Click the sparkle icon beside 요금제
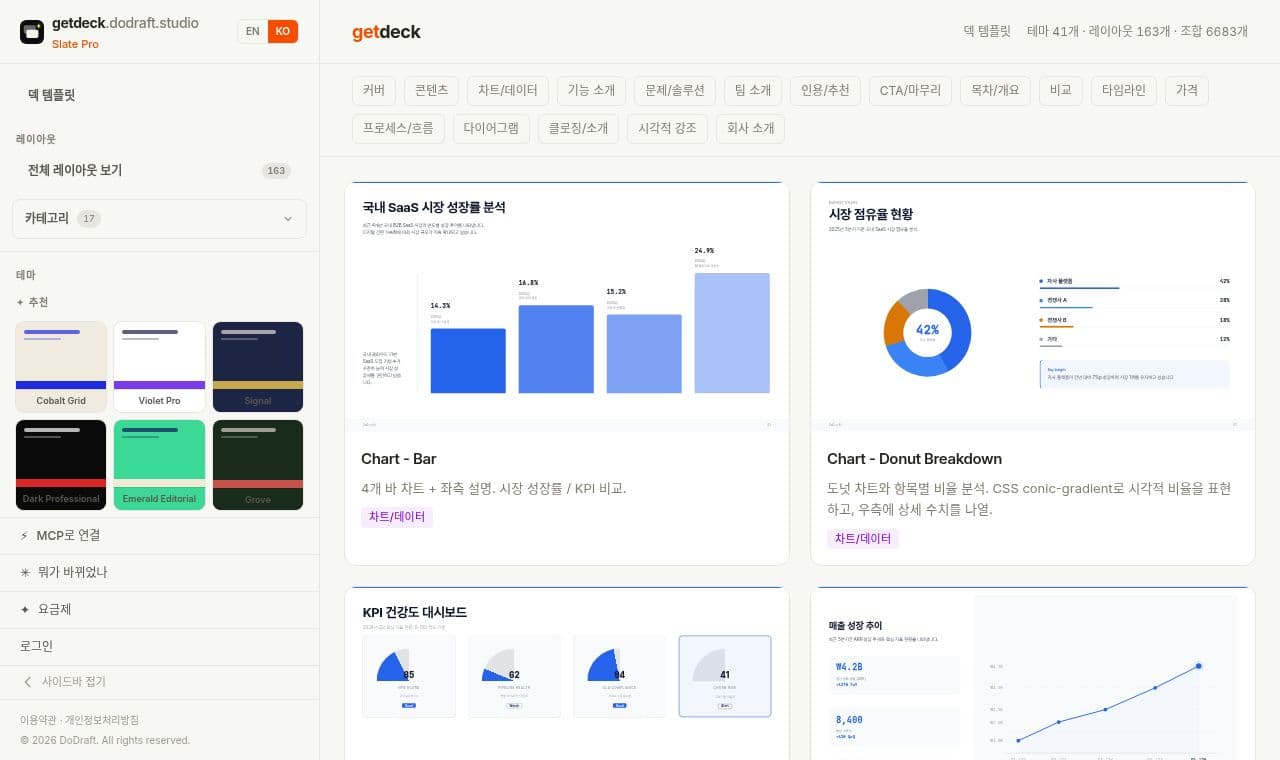This screenshot has height=760, width=1280. 25,610
